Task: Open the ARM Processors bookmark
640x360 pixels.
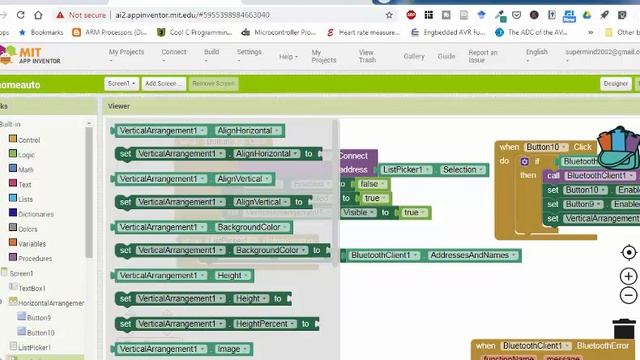Action: (x=109, y=32)
